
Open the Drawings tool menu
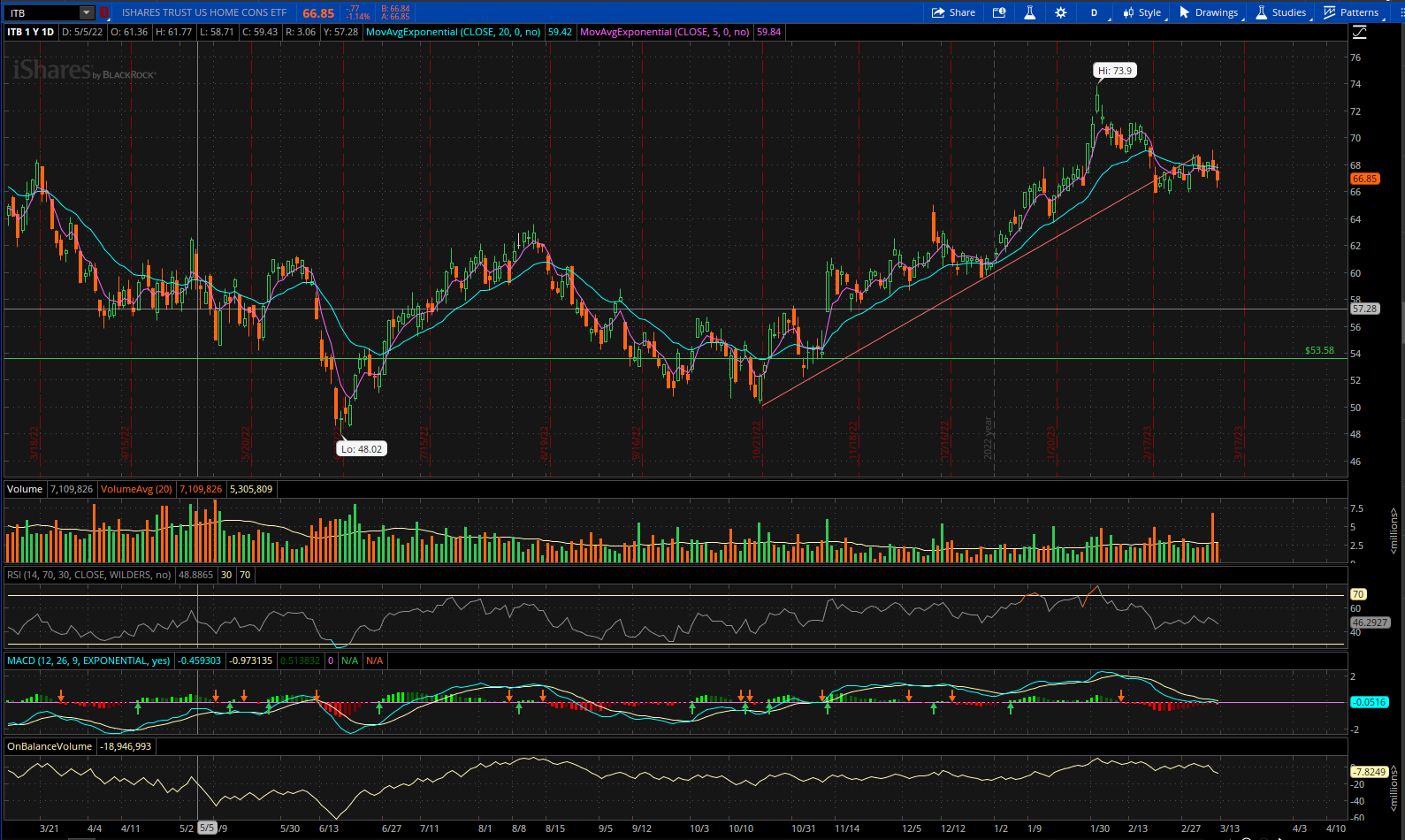1209,12
